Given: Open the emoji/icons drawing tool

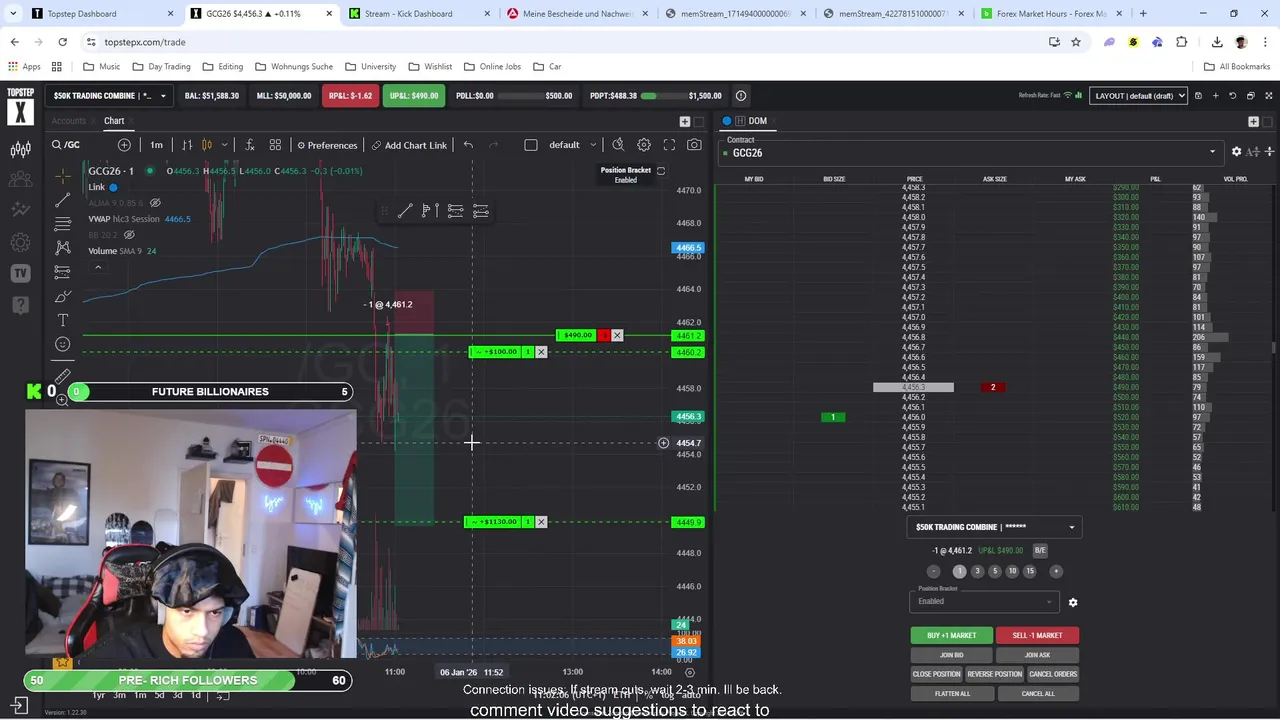Looking at the screenshot, I should (63, 344).
